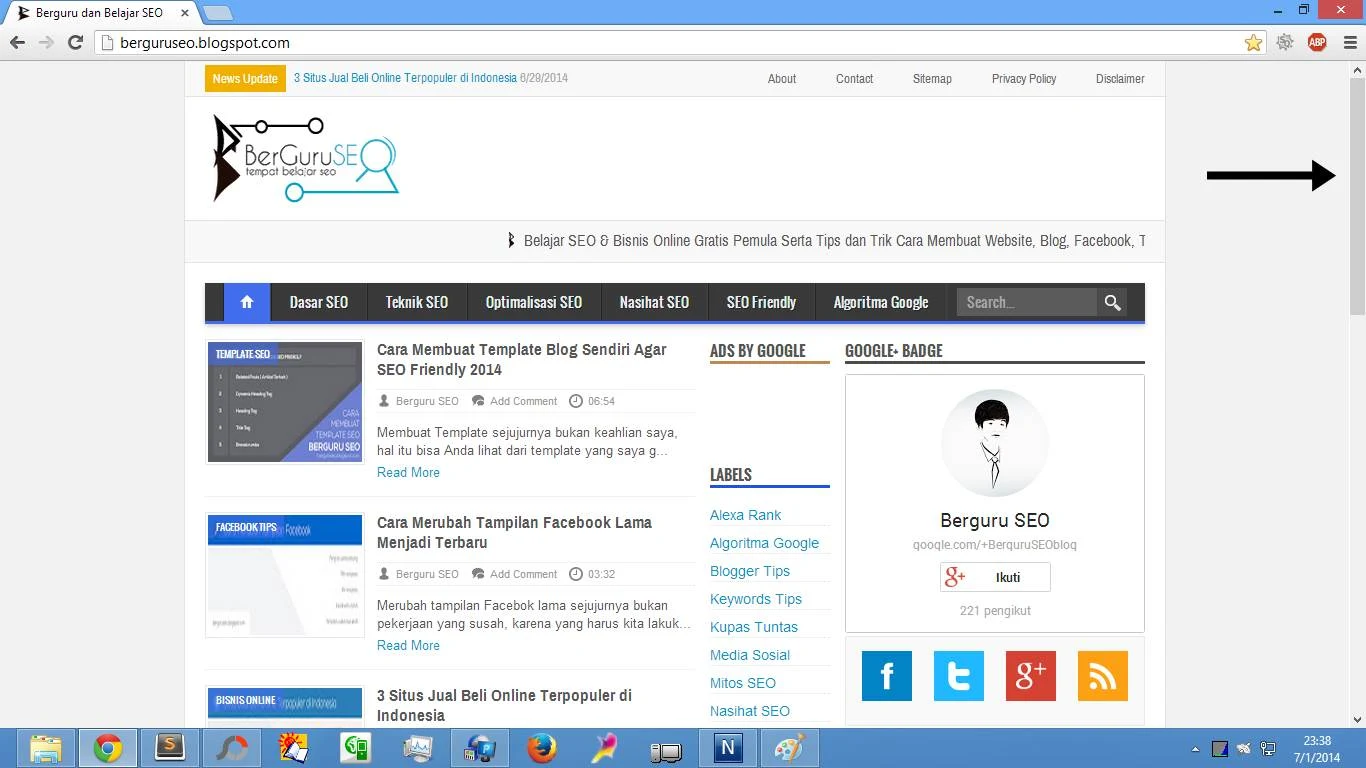Open File Explorer from the taskbar
Screen dimensions: 1366x768
pos(46,748)
